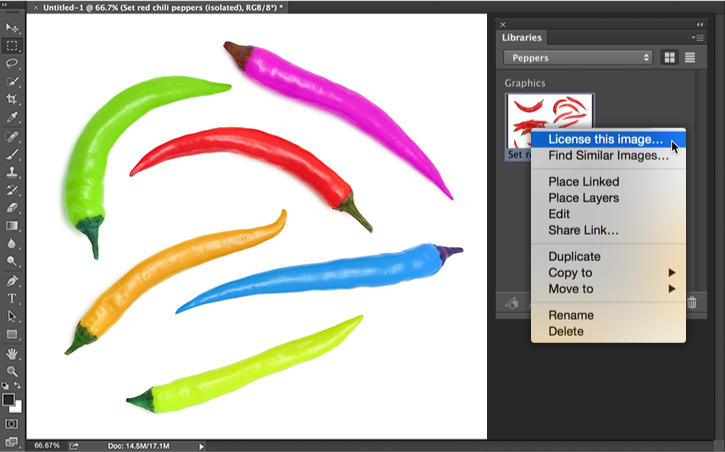This screenshot has width=725, height=452.
Task: Click Place Linked in the context menu
Action: click(x=583, y=182)
